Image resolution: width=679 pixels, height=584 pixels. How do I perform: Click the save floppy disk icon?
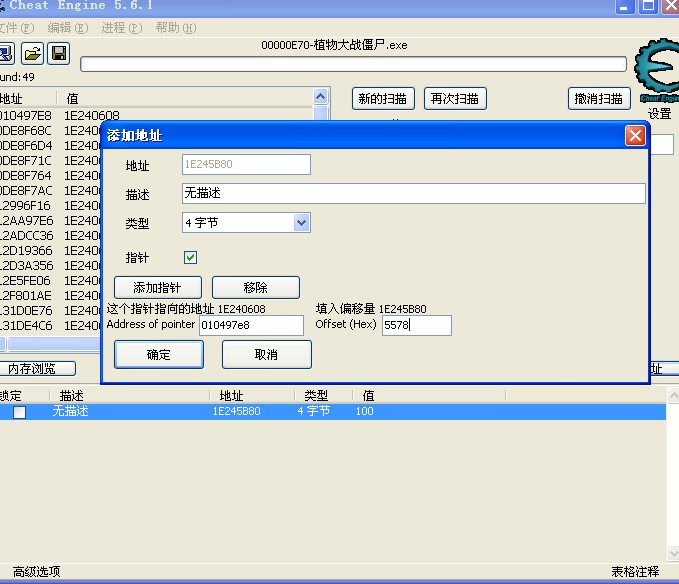(x=58, y=54)
